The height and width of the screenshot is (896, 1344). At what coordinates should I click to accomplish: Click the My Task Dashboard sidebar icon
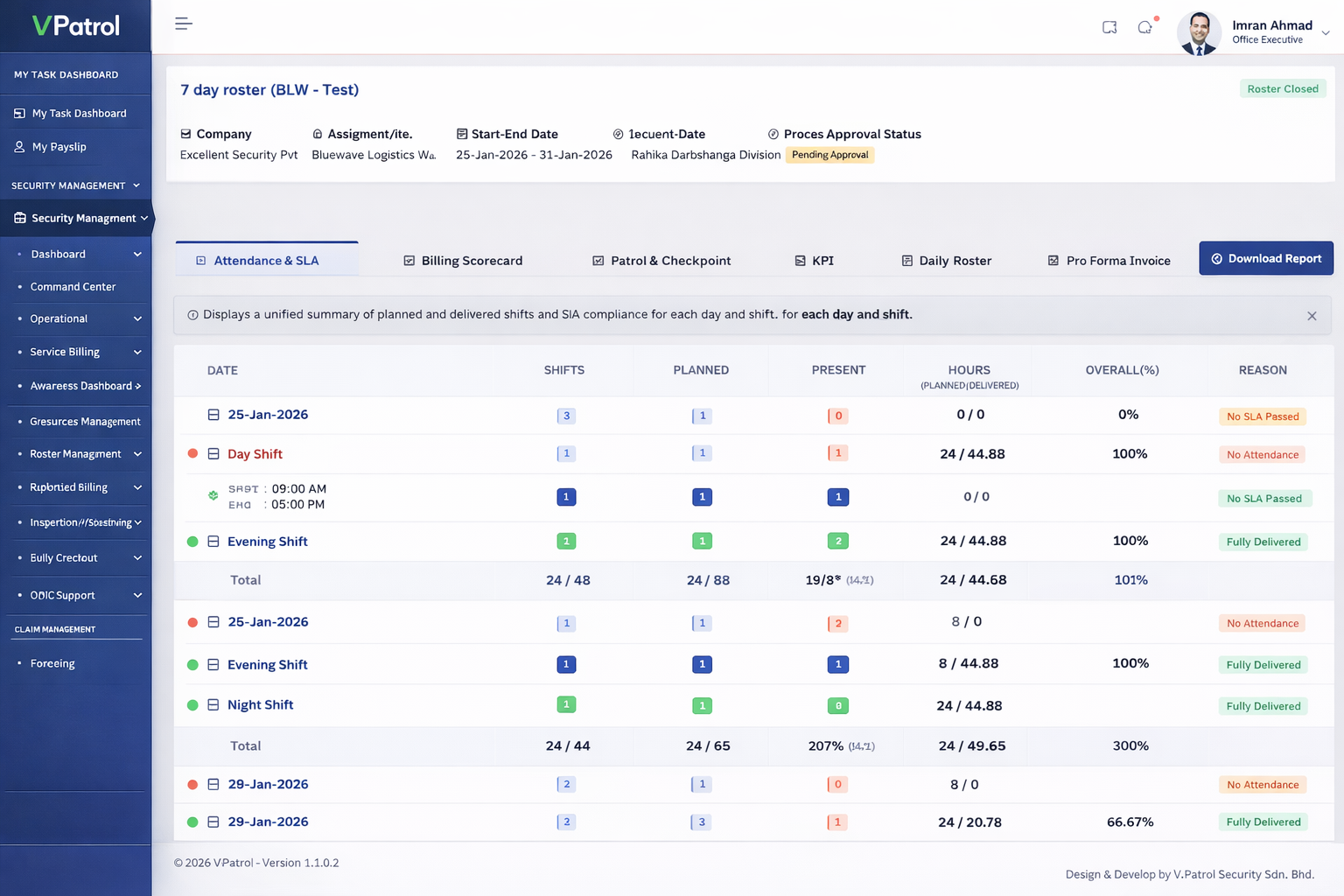(19, 114)
